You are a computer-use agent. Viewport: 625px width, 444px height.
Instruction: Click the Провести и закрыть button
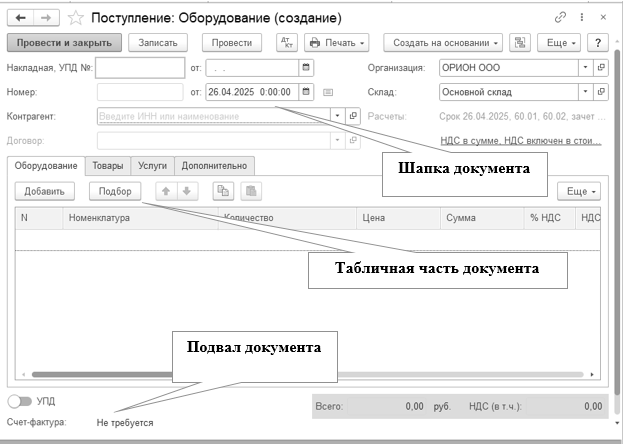(x=64, y=43)
